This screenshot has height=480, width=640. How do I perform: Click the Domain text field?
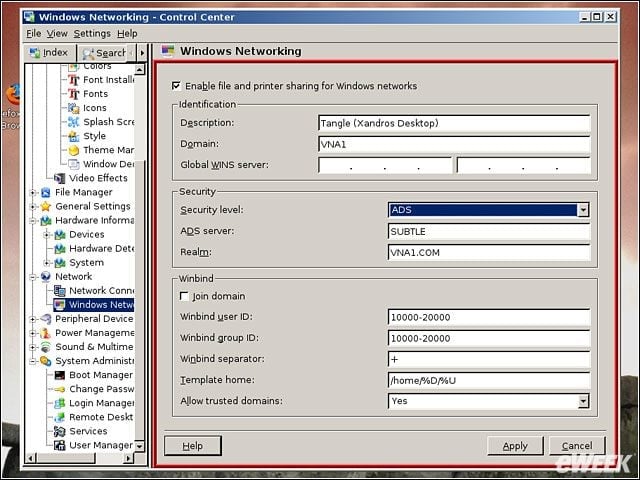(x=454, y=144)
